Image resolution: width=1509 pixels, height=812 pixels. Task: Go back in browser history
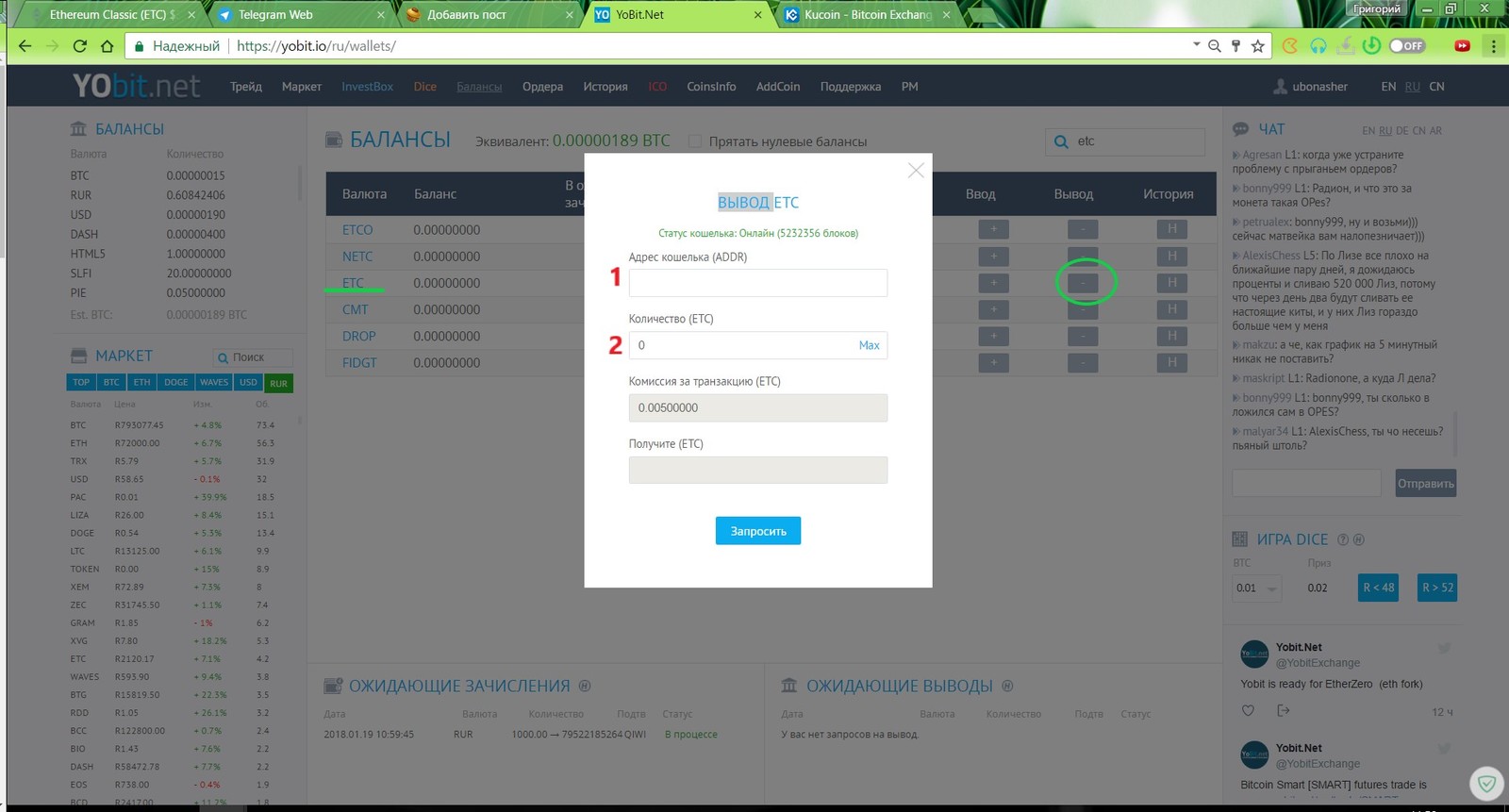(25, 45)
